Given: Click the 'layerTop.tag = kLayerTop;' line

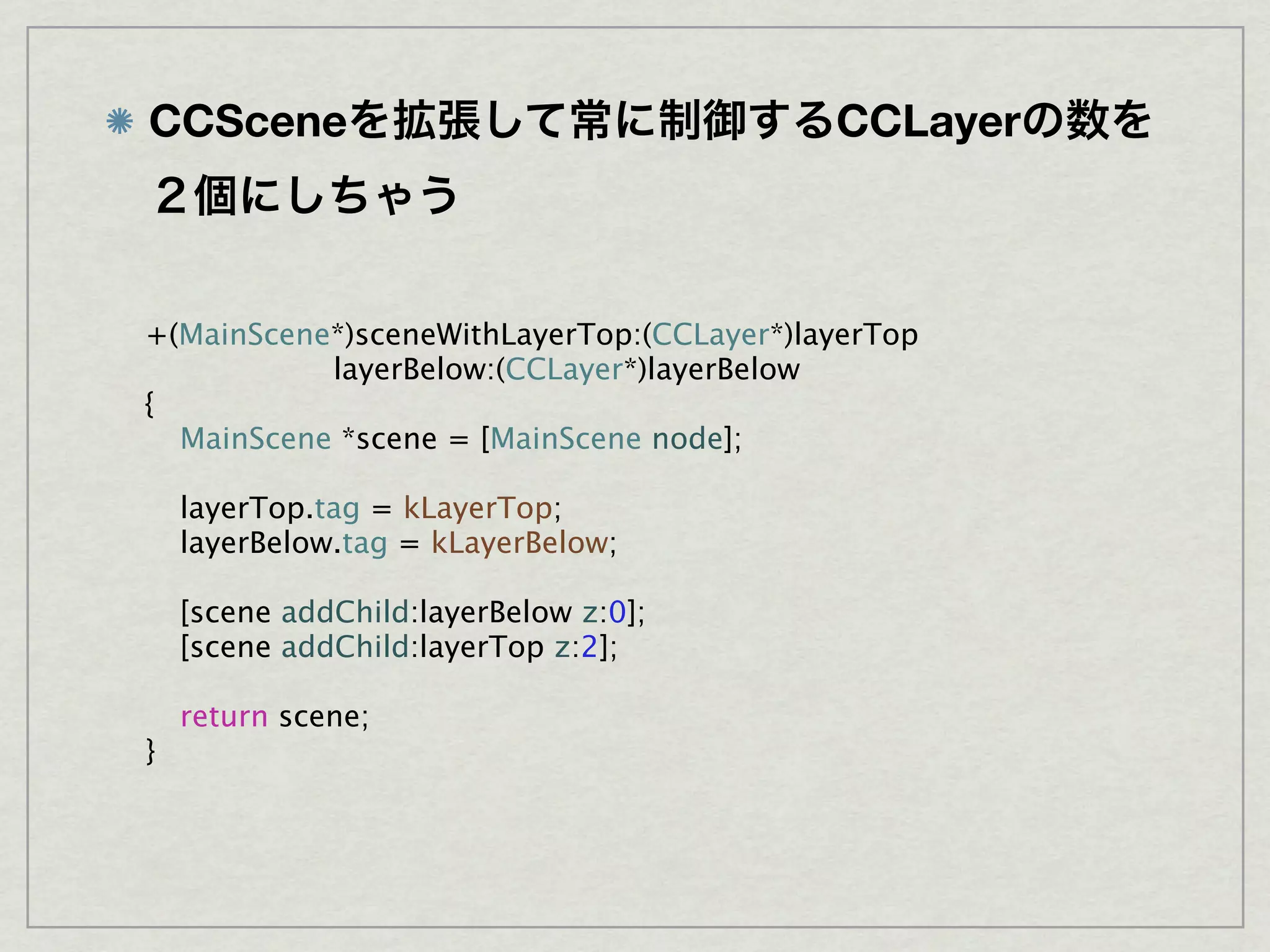Looking at the screenshot, I should click(x=371, y=509).
